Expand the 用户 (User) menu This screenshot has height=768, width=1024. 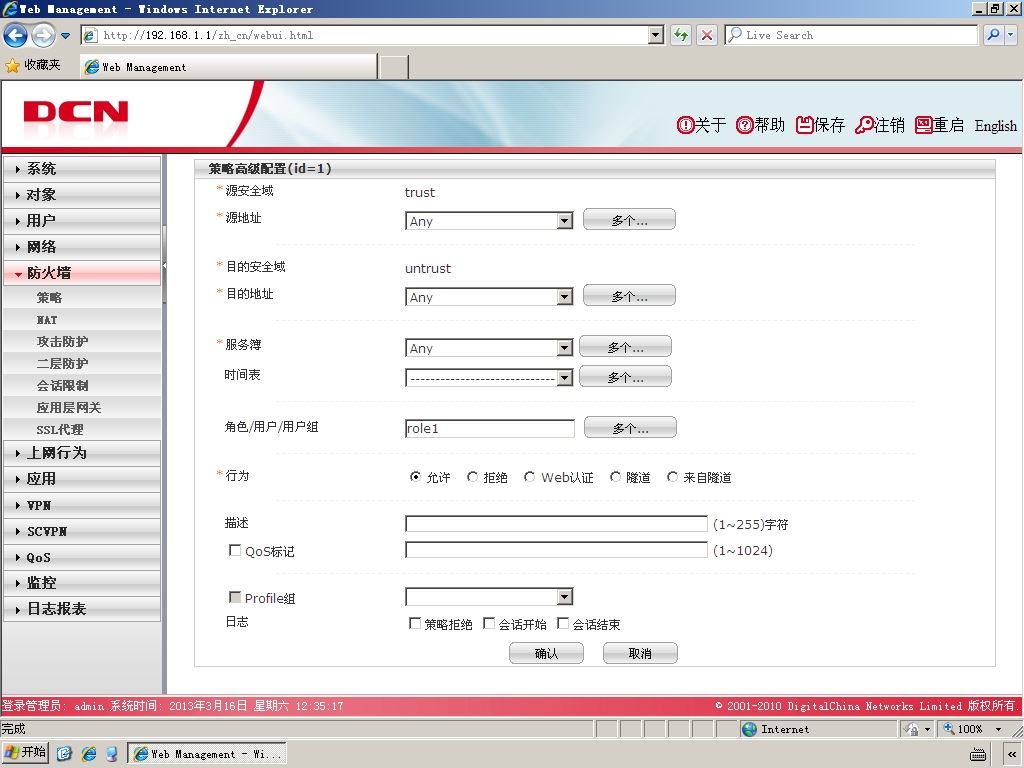pos(82,221)
